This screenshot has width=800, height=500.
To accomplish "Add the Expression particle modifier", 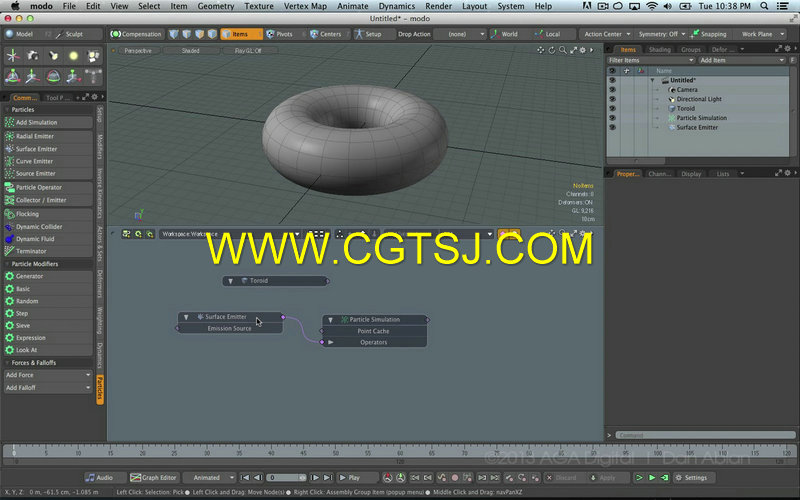I will (x=48, y=338).
